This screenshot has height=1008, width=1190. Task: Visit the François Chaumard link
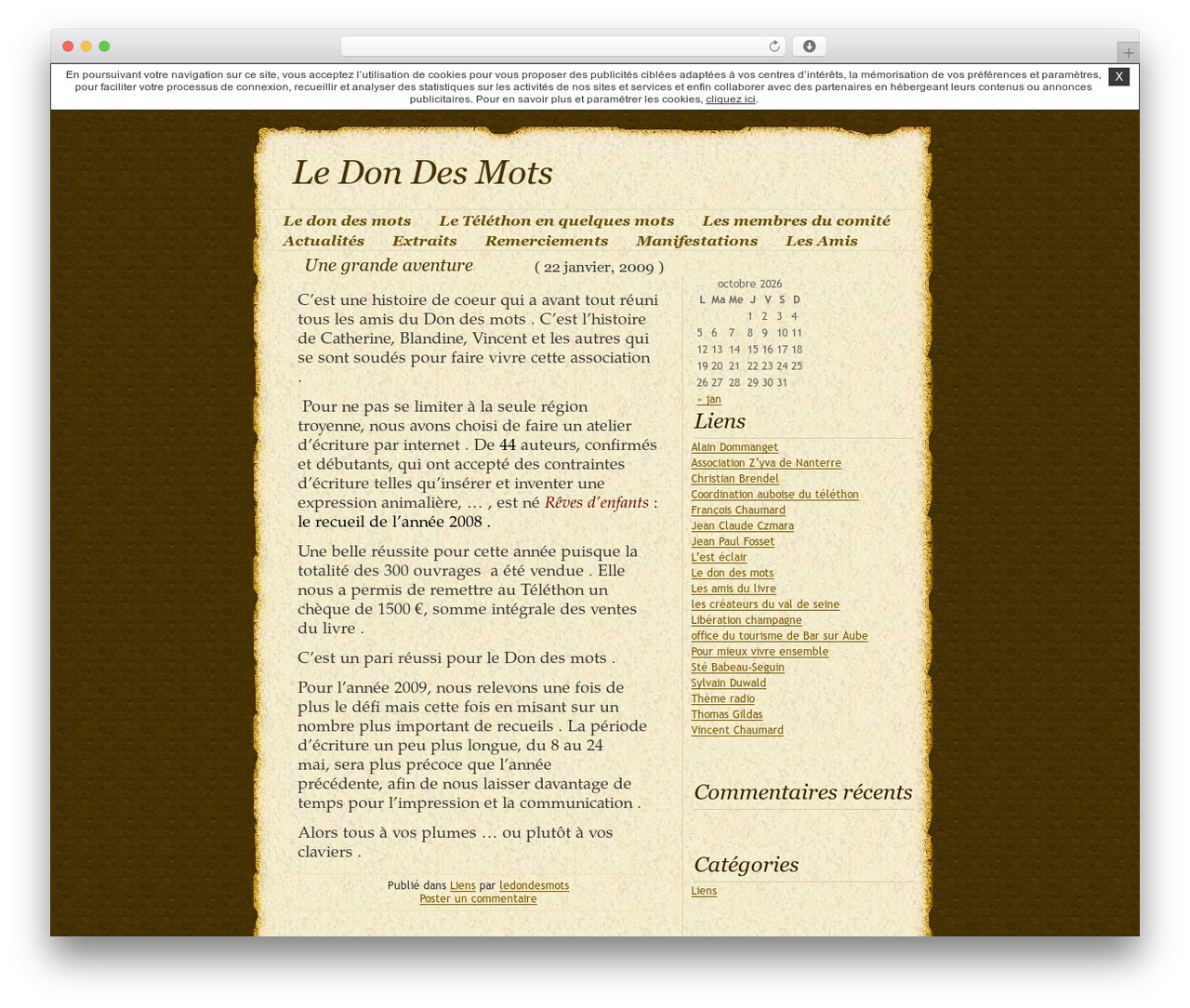738,511
